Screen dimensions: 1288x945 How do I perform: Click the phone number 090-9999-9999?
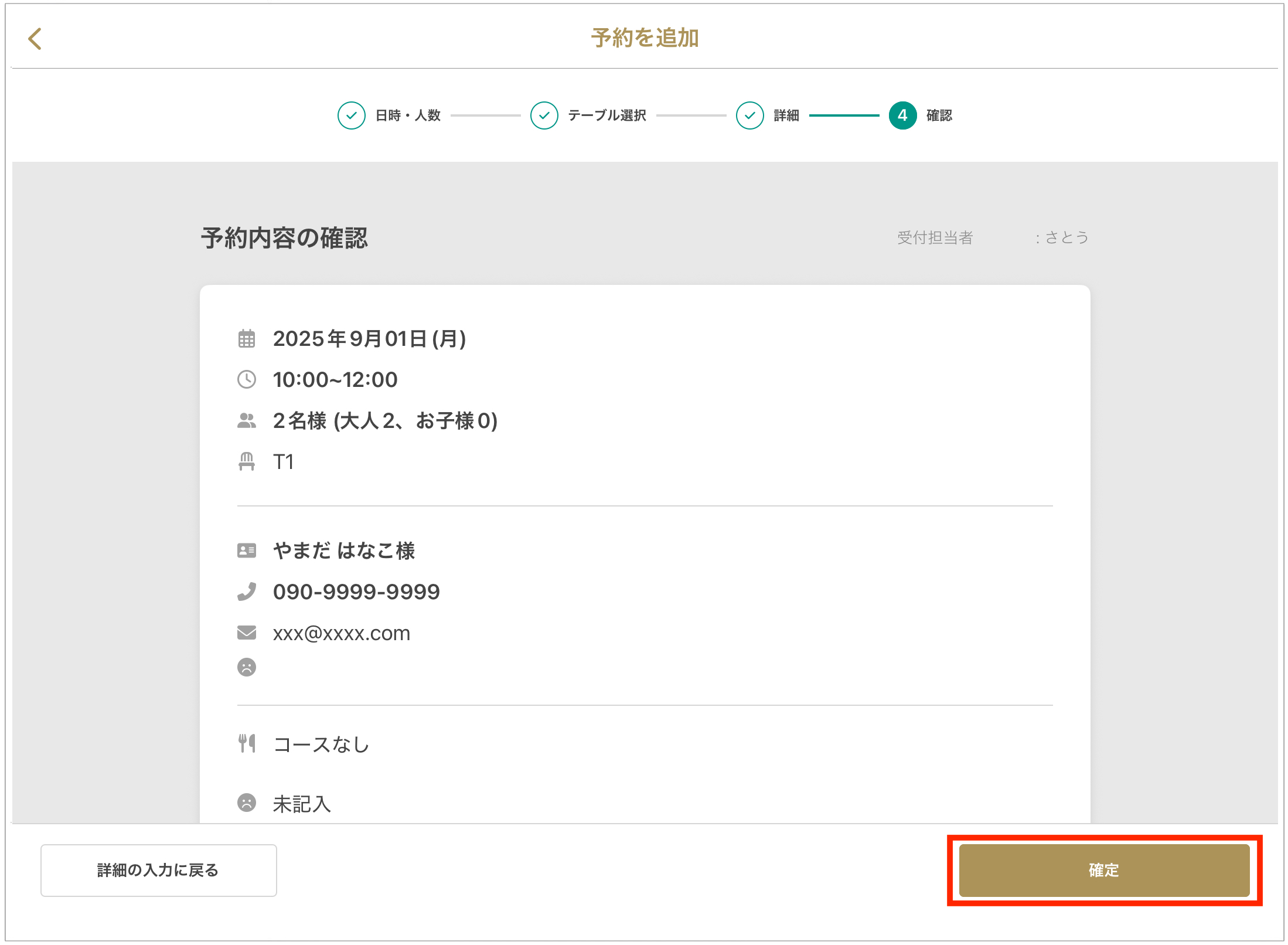tap(356, 592)
